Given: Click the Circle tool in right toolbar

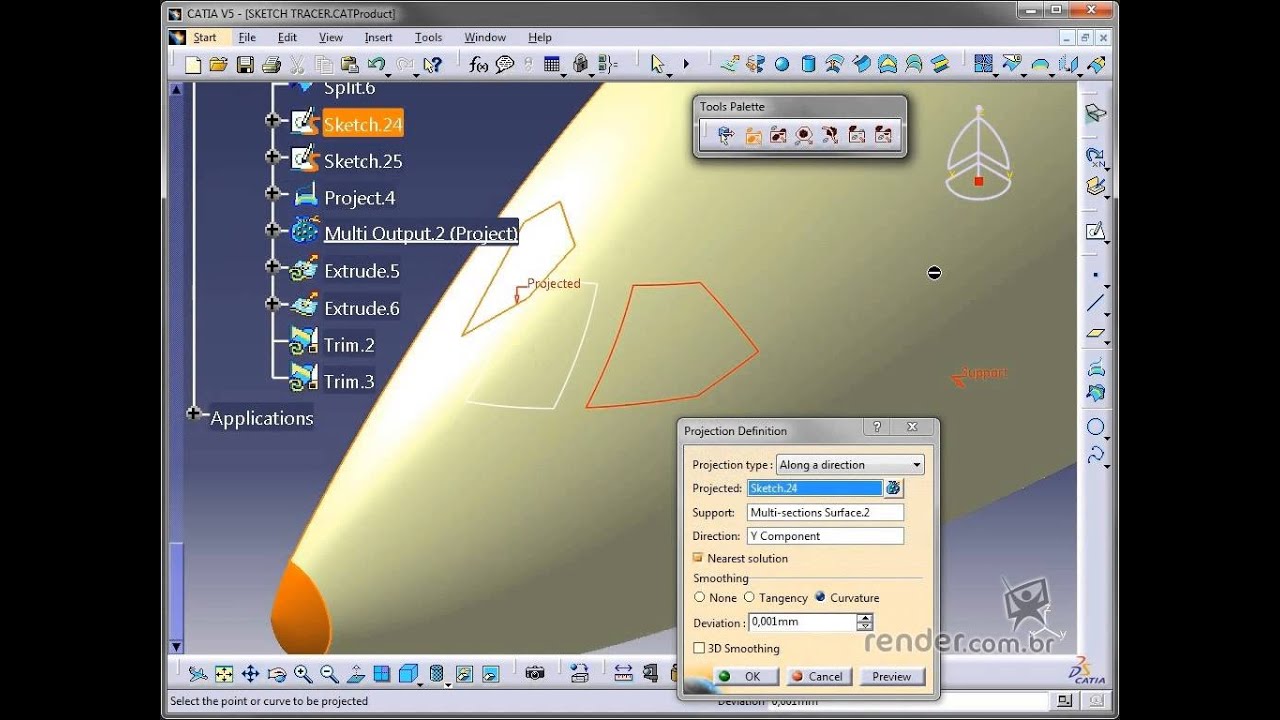Looking at the screenshot, I should [1096, 428].
